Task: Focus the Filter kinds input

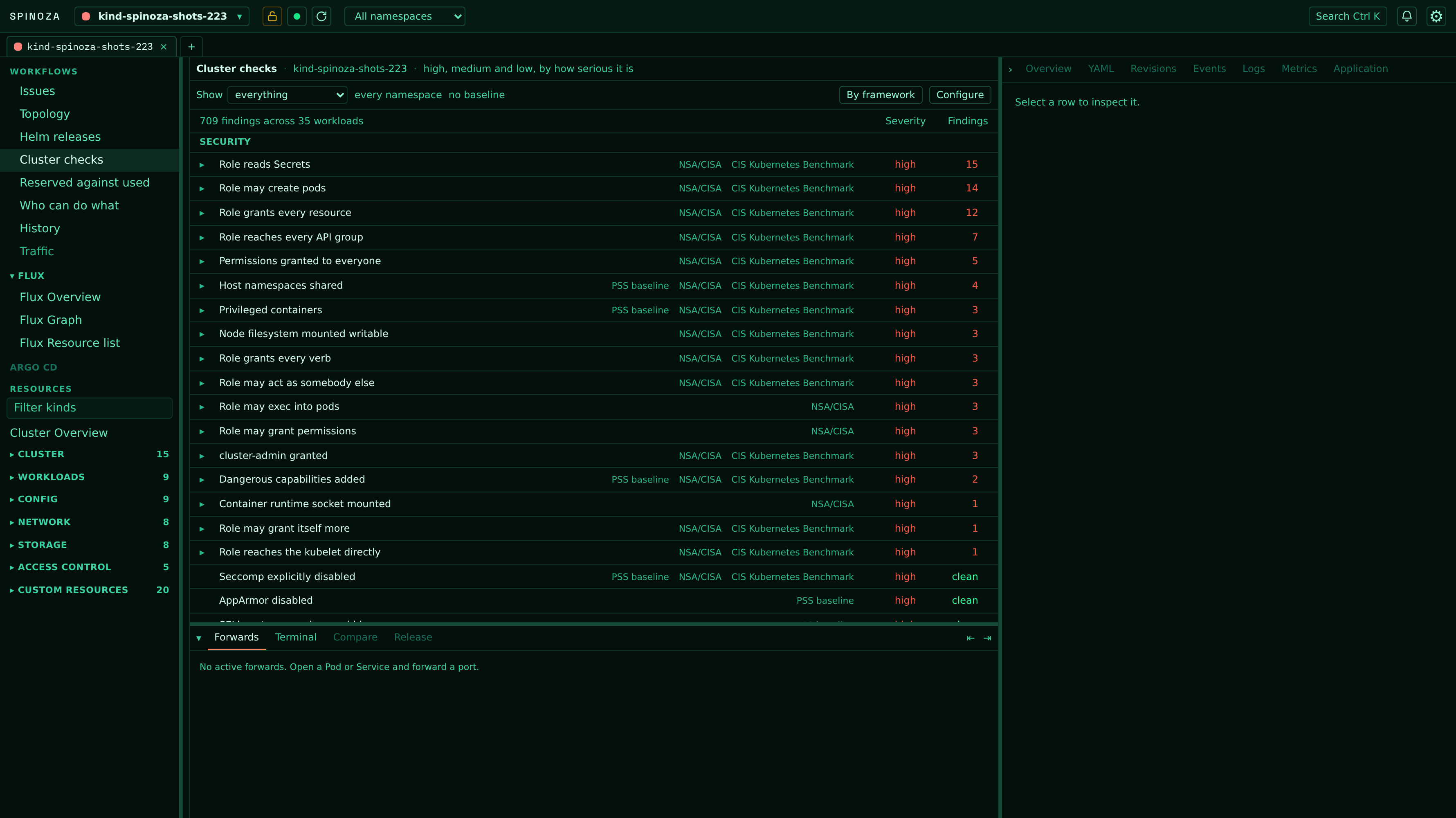Action: tap(89, 408)
